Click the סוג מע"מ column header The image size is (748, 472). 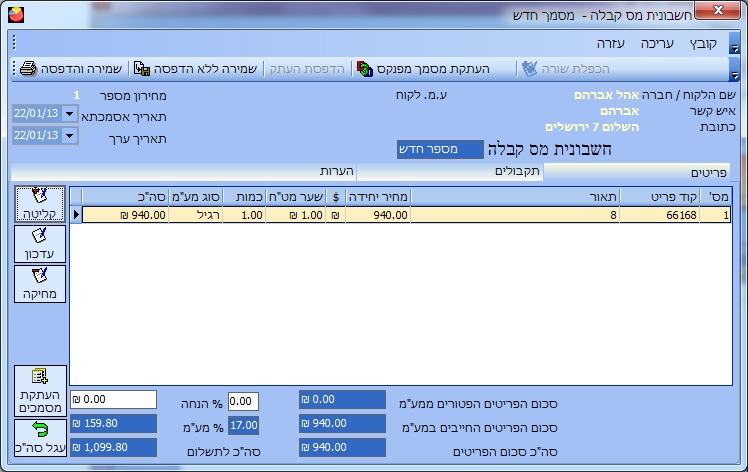point(196,197)
